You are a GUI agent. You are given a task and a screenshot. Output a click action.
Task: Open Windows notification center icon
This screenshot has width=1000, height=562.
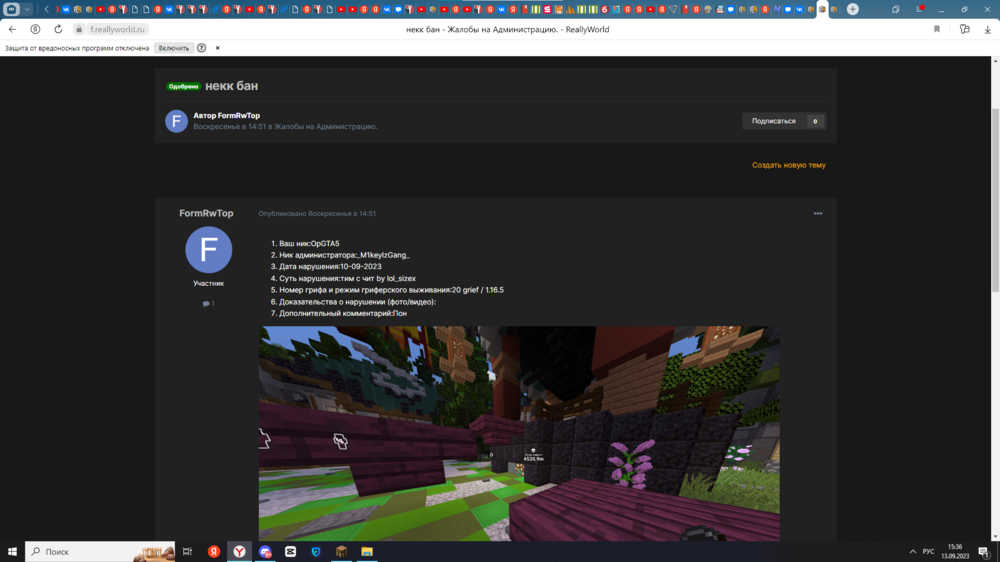[985, 552]
